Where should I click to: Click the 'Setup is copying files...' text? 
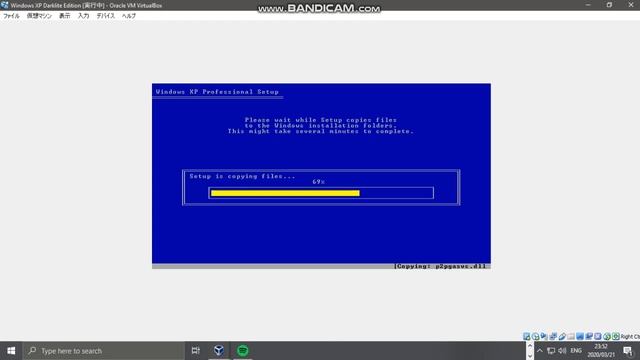tap(242, 176)
